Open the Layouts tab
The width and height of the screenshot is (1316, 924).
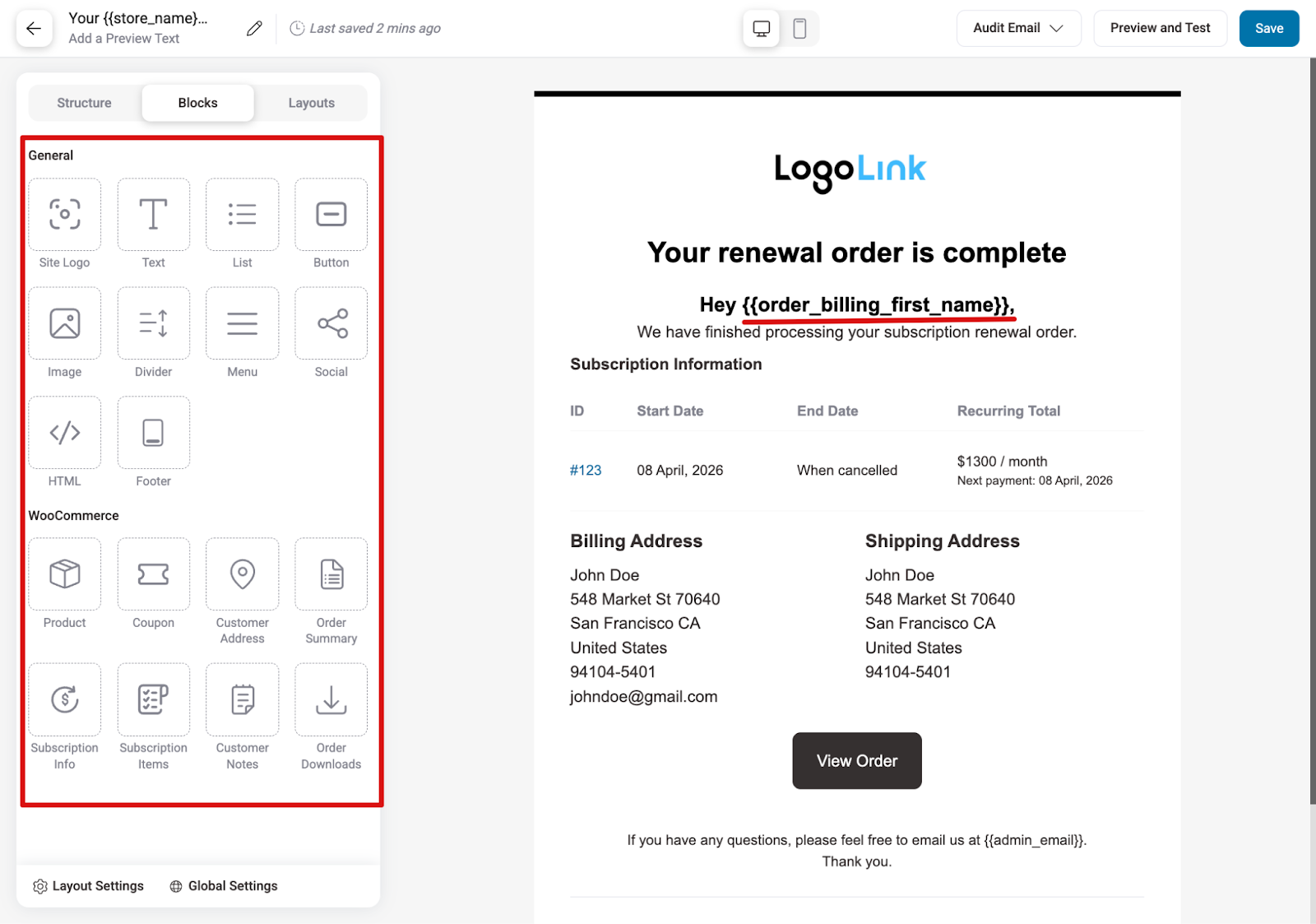(311, 102)
